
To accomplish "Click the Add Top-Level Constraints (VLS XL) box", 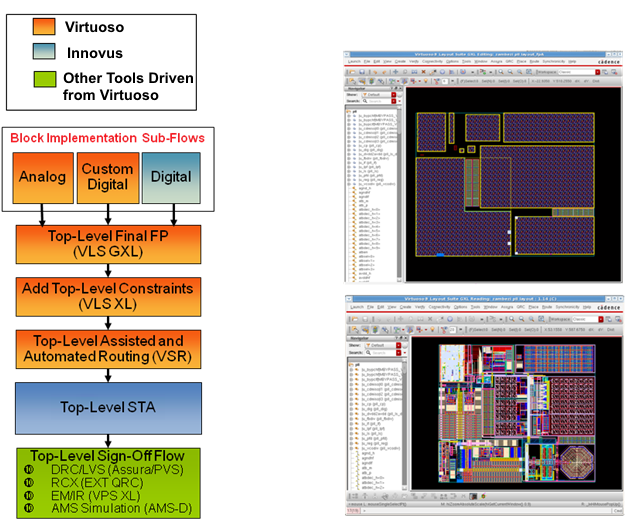I will (x=108, y=297).
